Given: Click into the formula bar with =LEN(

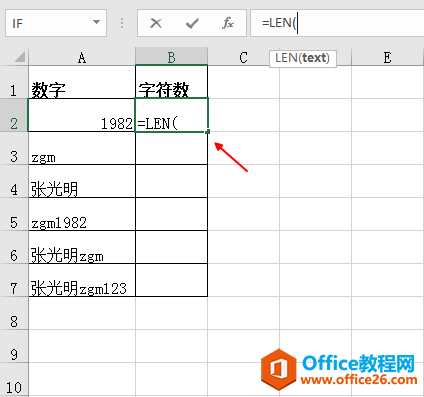Looking at the screenshot, I should pos(337,23).
